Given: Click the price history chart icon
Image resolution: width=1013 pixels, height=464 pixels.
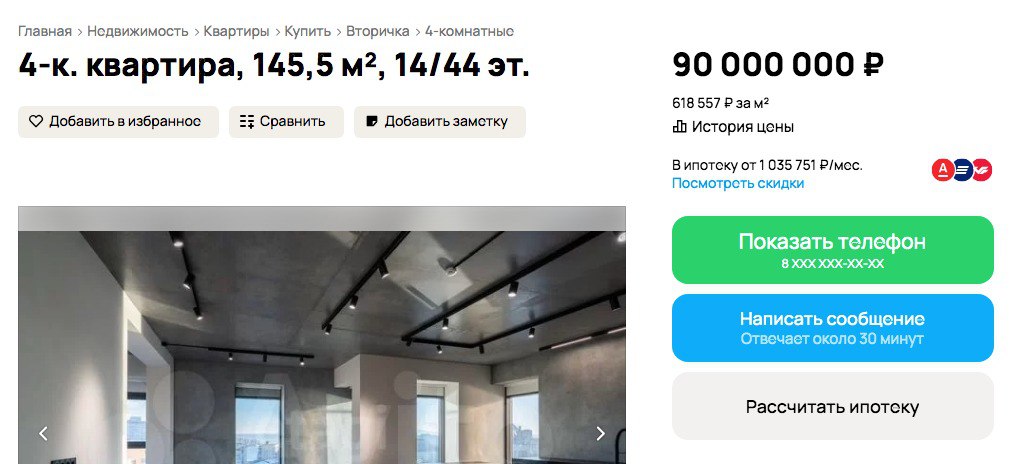Looking at the screenshot, I should click(x=680, y=127).
